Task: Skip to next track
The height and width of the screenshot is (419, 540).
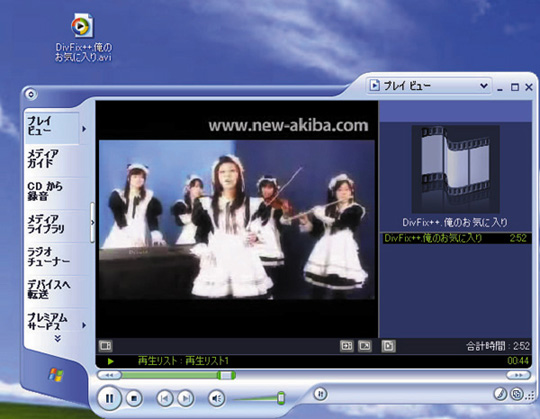Action: pos(186,398)
